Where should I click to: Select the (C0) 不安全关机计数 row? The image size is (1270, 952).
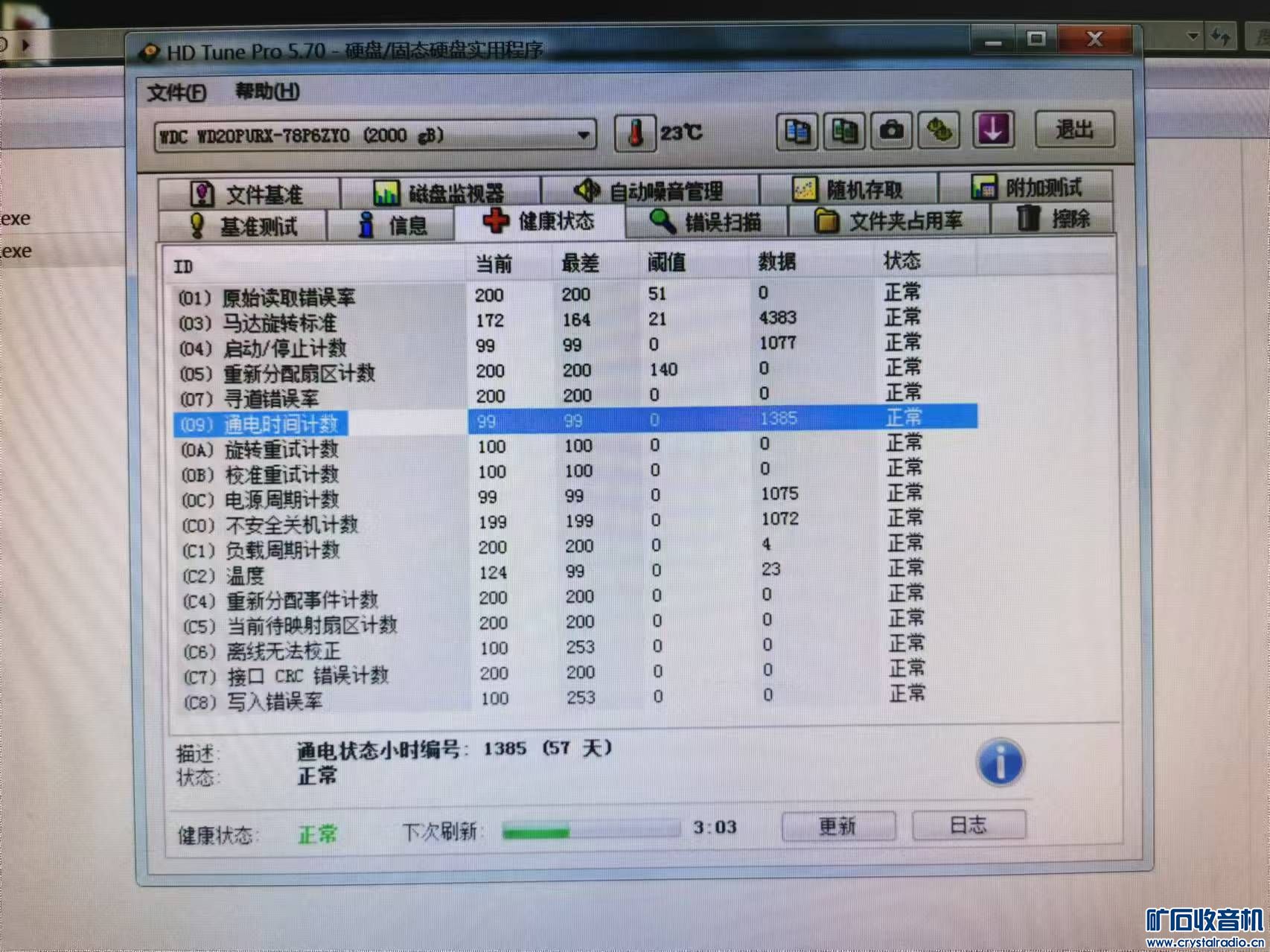[x=577, y=522]
